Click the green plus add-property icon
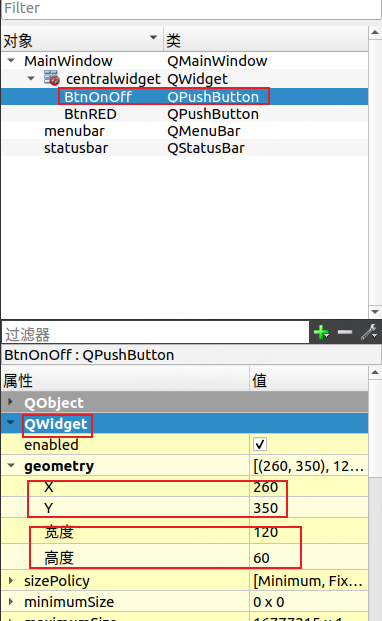 pos(321,332)
